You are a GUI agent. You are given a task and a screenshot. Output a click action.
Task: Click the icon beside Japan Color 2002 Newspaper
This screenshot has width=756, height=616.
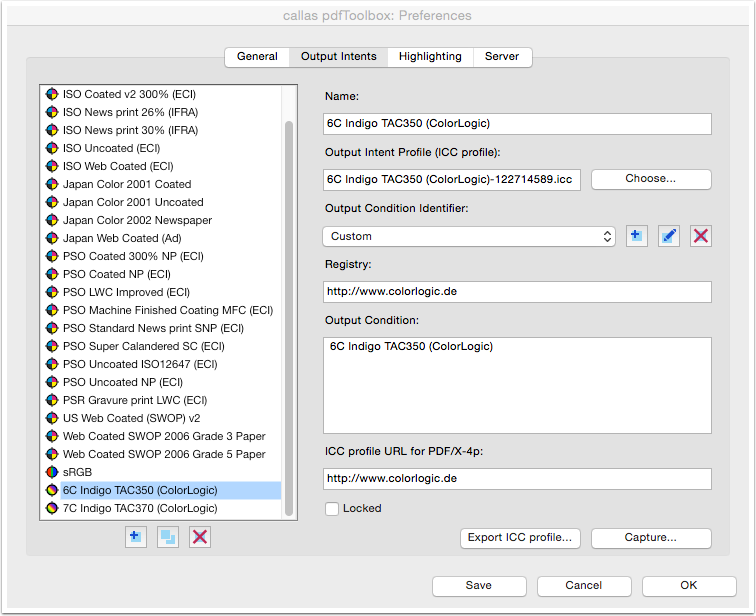(x=52, y=220)
